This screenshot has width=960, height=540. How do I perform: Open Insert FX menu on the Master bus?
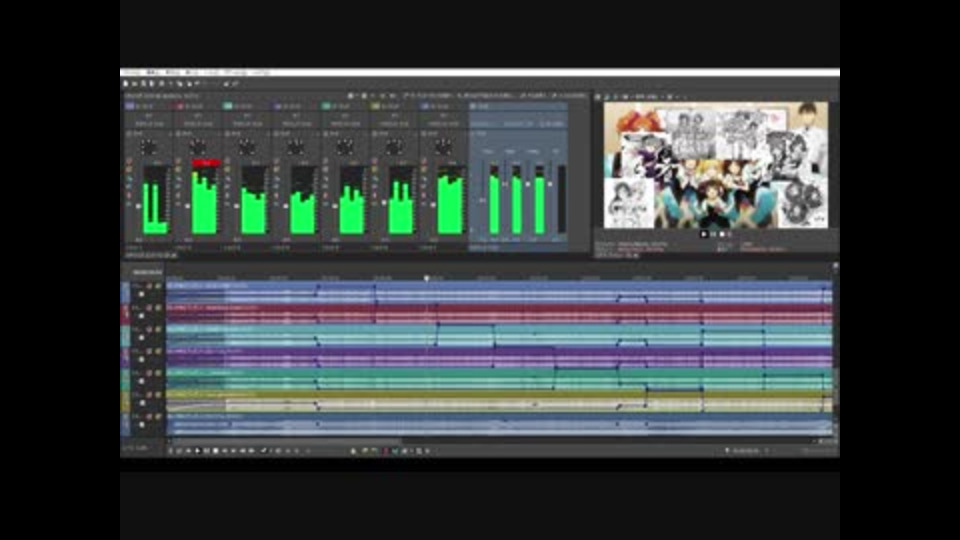481,133
